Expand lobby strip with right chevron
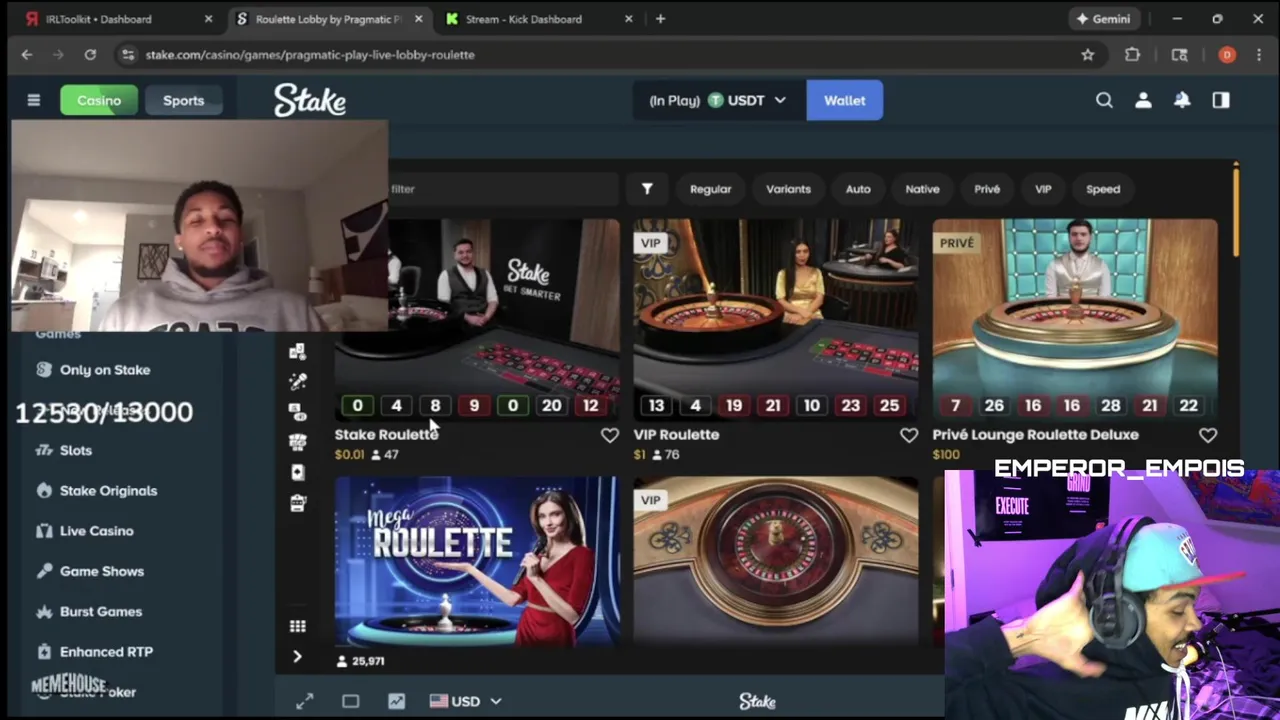Image resolution: width=1280 pixels, height=720 pixels. [x=297, y=657]
